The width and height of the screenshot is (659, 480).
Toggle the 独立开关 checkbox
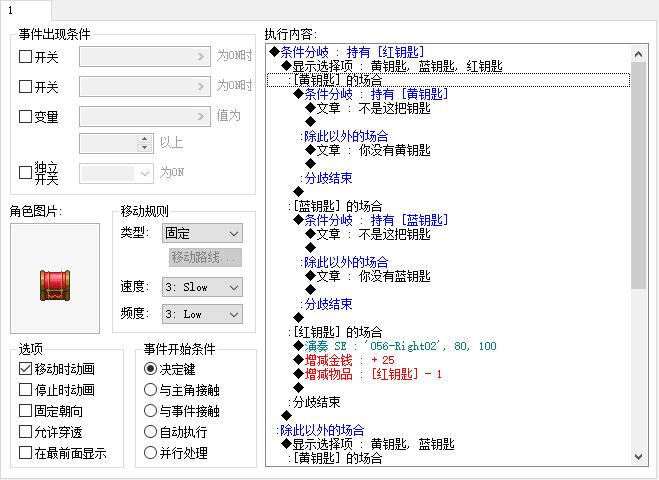[25, 172]
